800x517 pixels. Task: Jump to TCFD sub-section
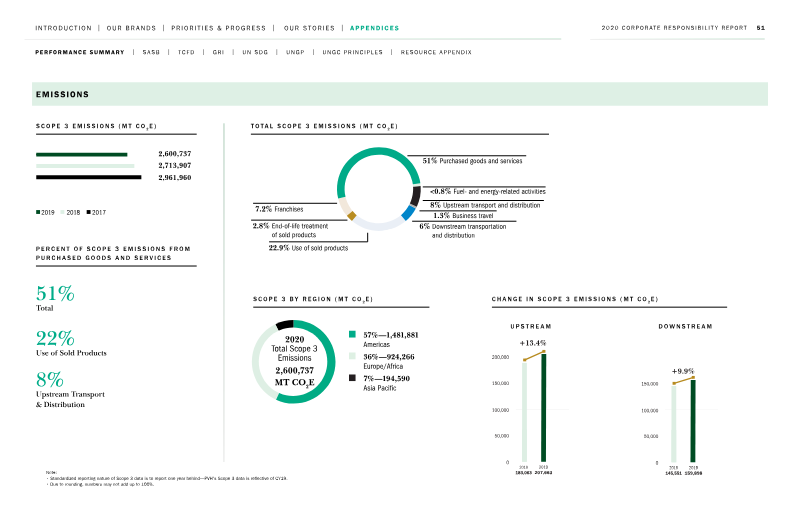pyautogui.click(x=186, y=52)
